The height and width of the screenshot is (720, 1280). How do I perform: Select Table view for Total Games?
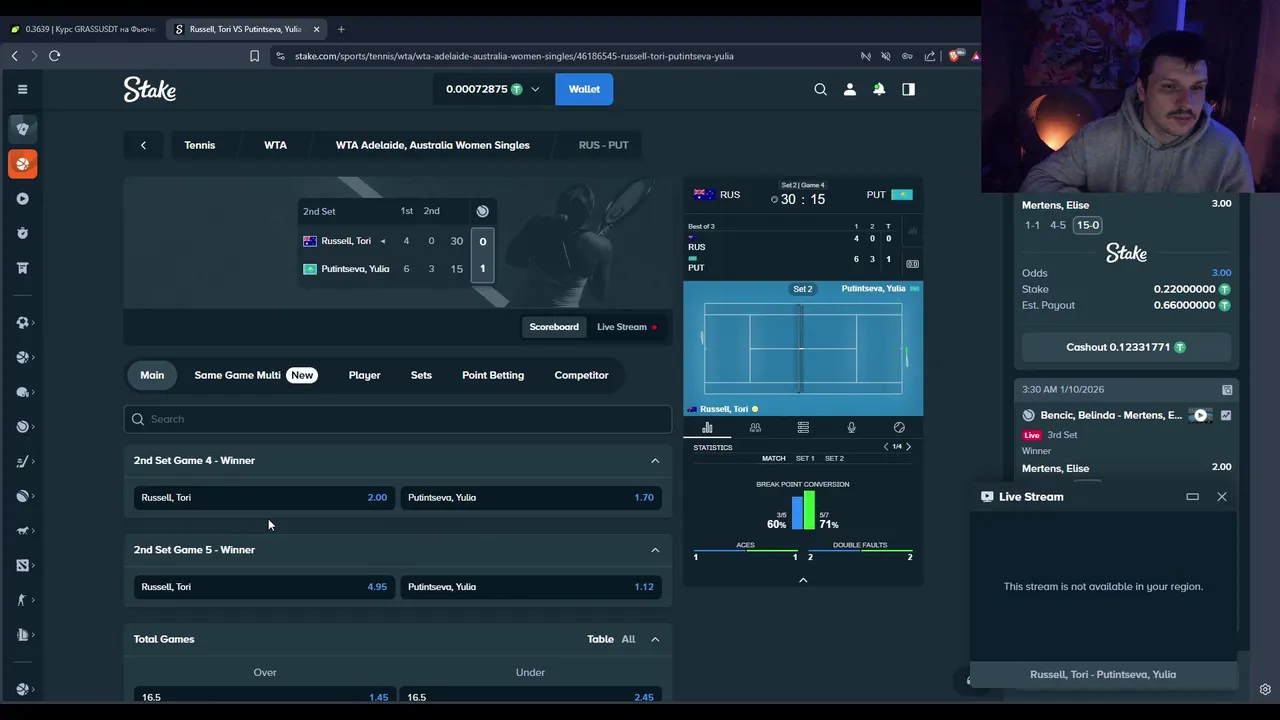tap(600, 639)
